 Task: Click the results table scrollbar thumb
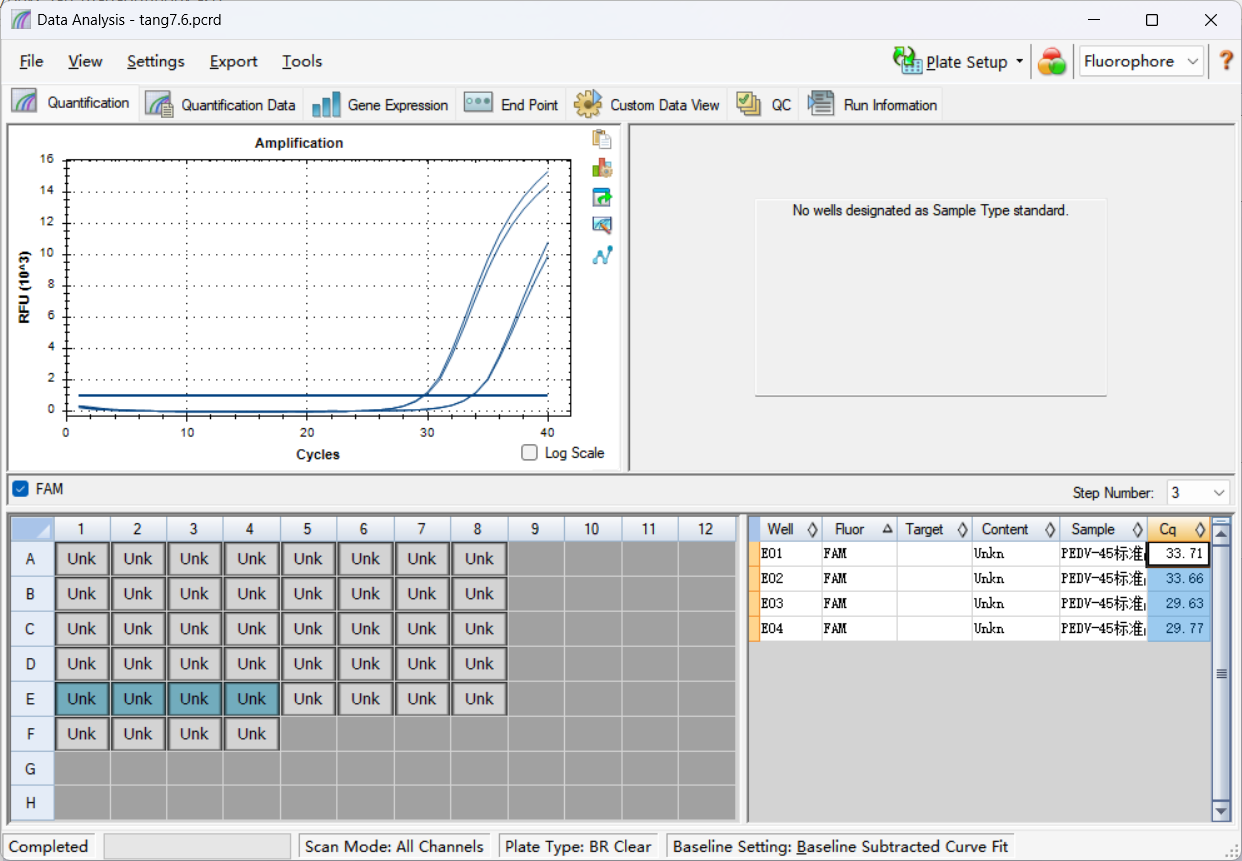[1221, 674]
